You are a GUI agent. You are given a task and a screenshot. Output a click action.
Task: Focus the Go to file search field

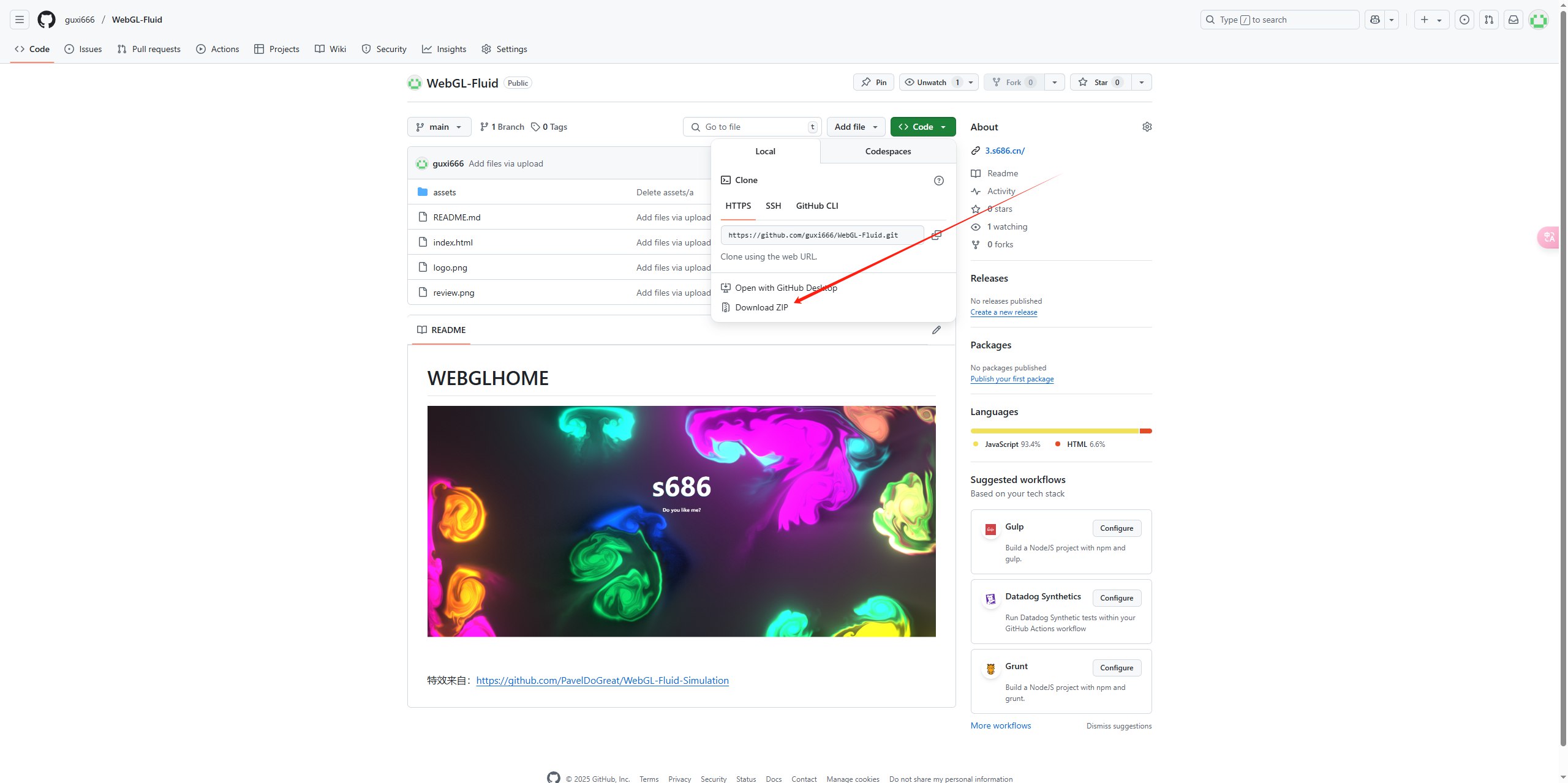(753, 127)
